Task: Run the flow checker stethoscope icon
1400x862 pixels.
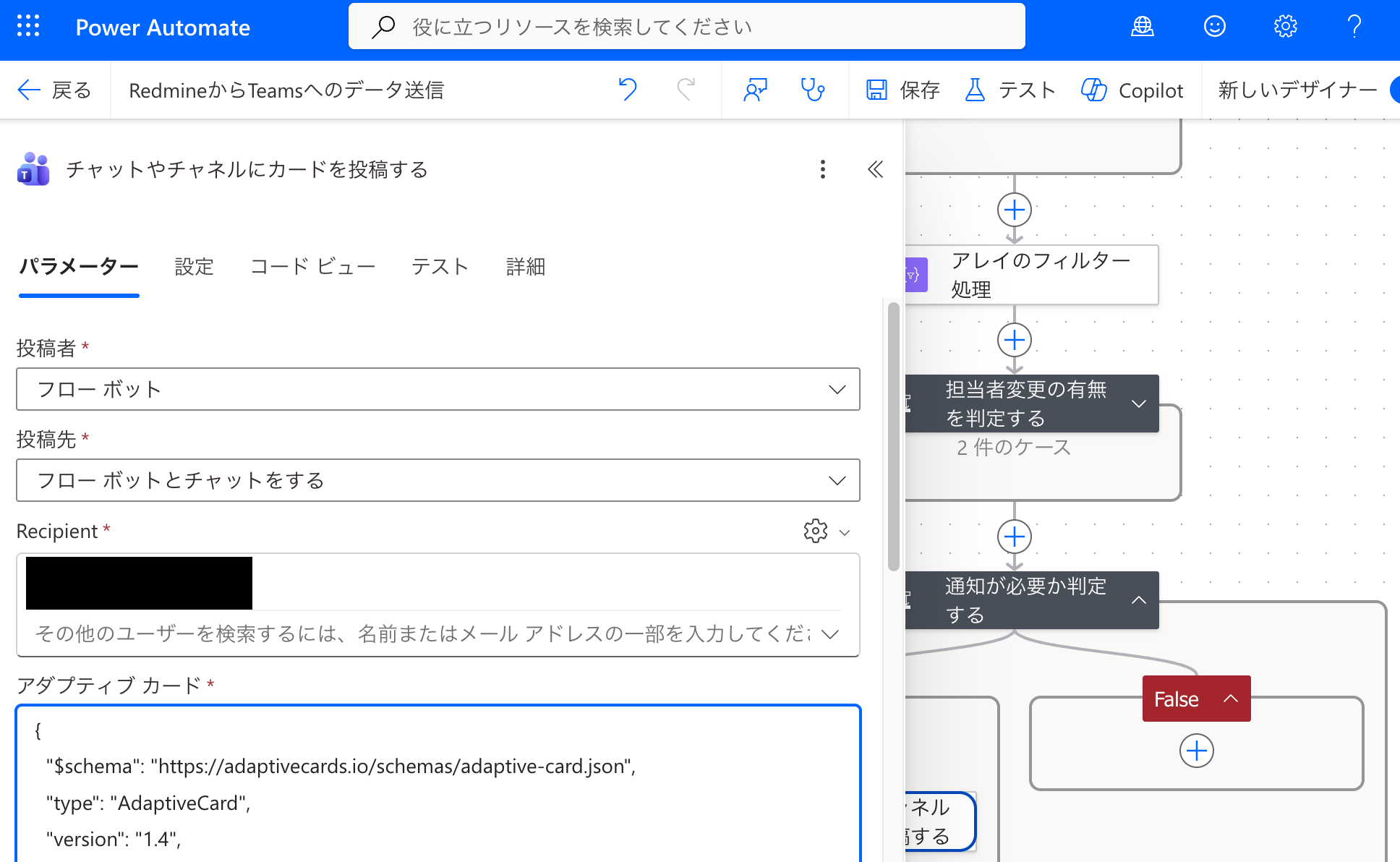Action: [813, 90]
